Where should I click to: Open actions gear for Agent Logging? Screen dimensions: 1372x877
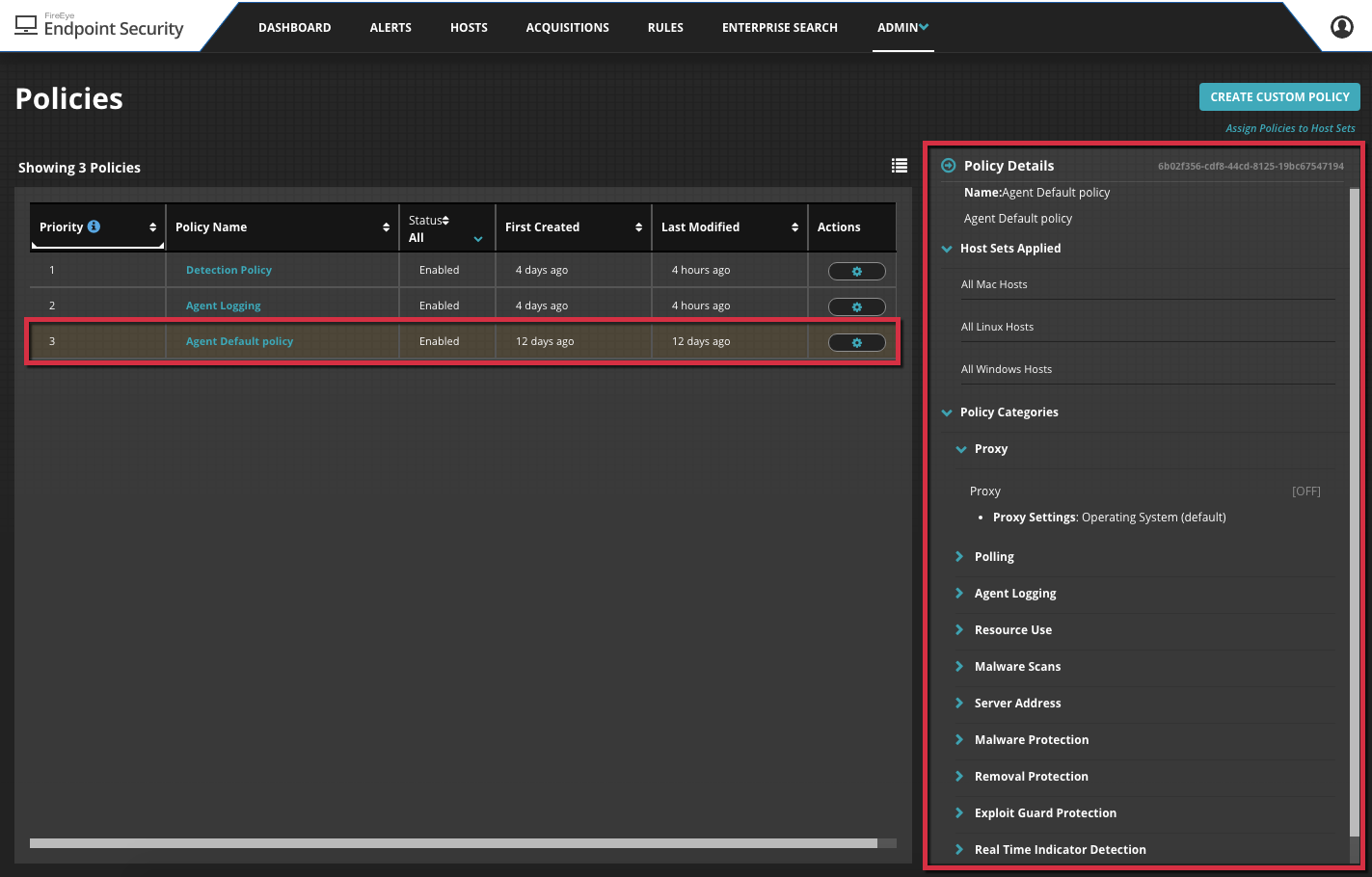pyautogui.click(x=856, y=306)
